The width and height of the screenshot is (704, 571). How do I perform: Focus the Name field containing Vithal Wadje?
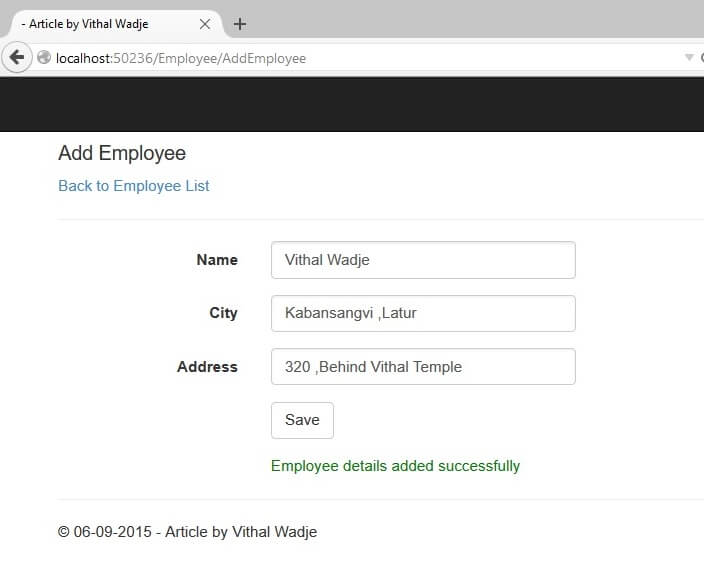[423, 260]
